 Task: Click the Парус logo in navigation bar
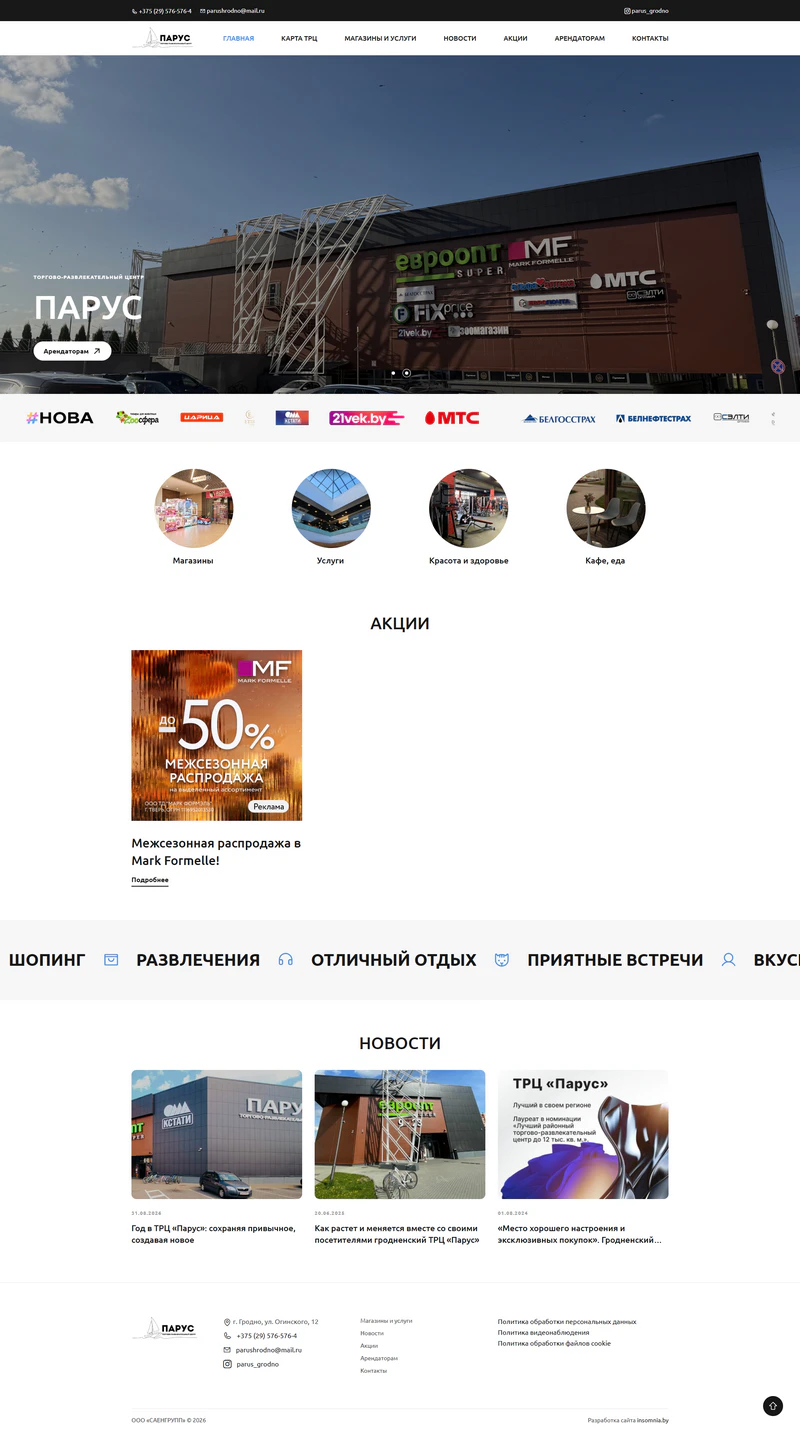[162, 38]
